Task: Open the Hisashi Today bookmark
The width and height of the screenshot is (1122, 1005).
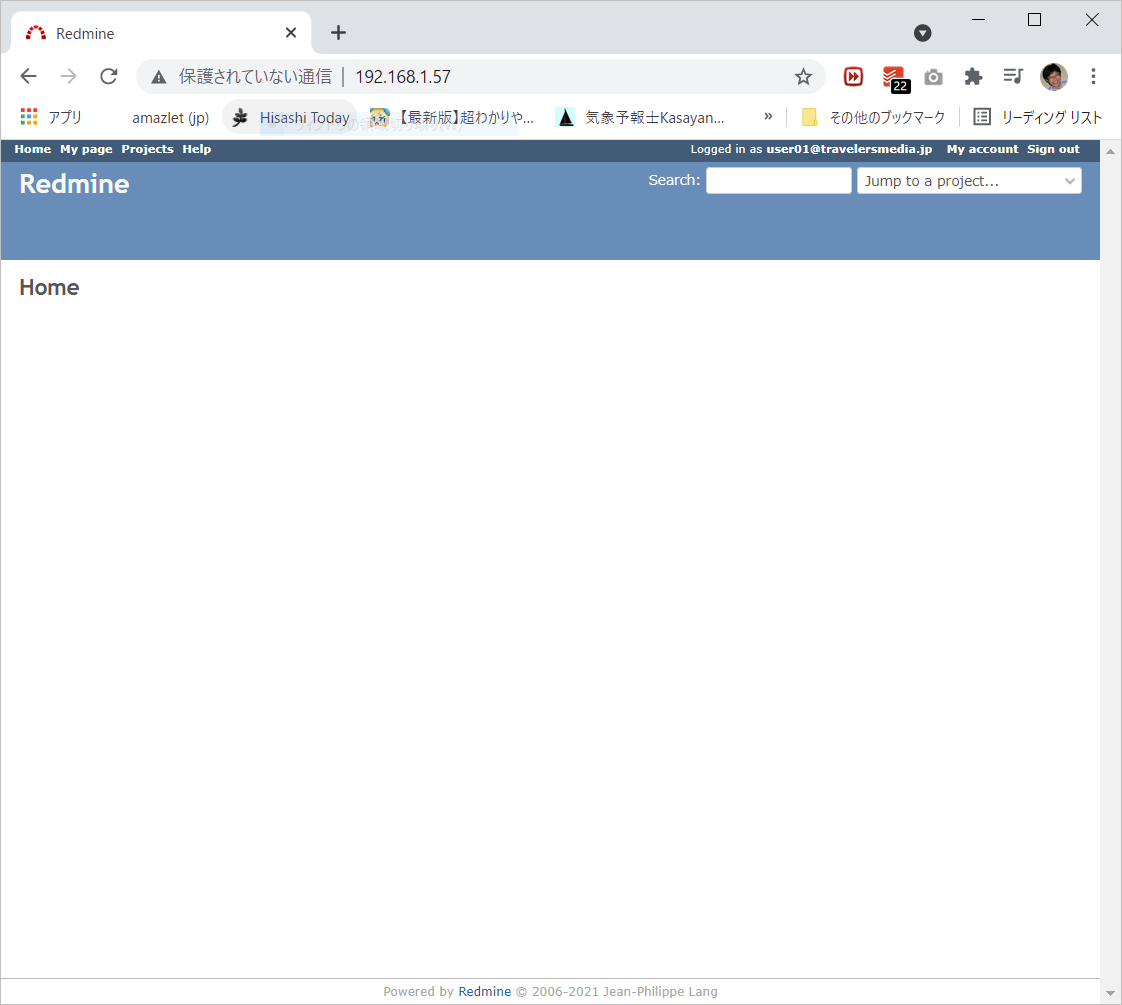Action: click(x=290, y=117)
